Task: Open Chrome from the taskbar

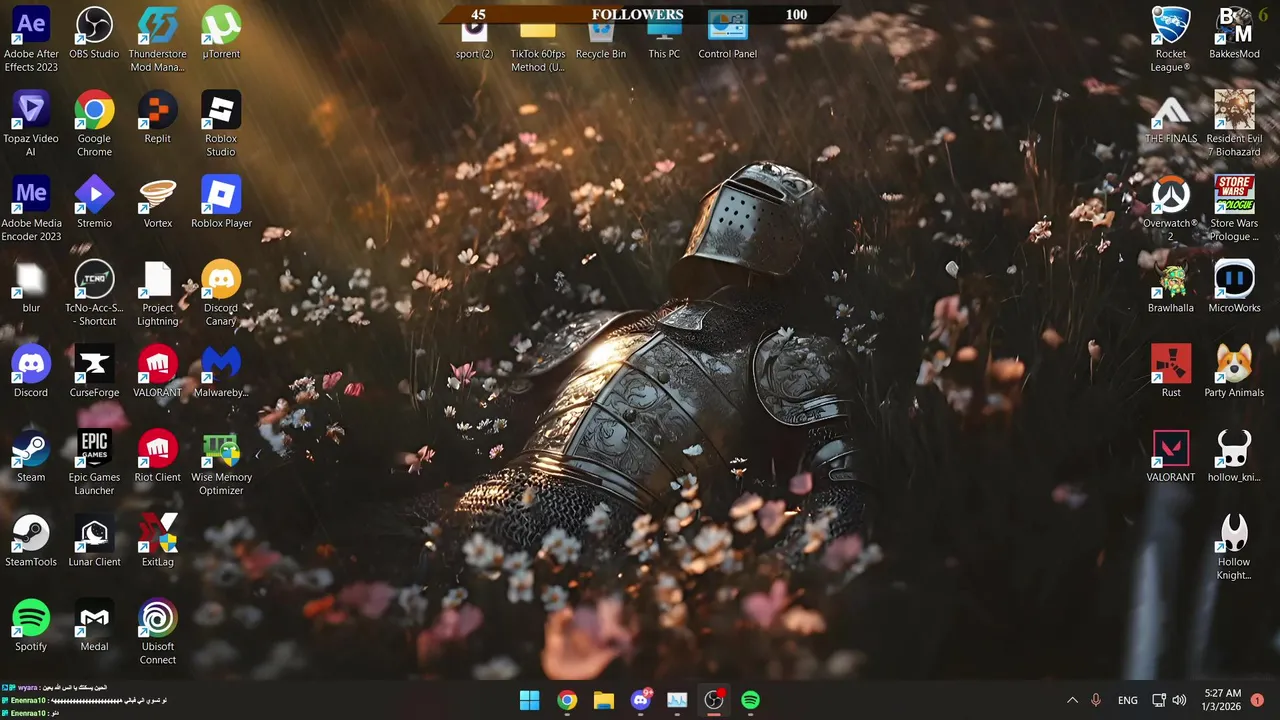Action: (567, 701)
